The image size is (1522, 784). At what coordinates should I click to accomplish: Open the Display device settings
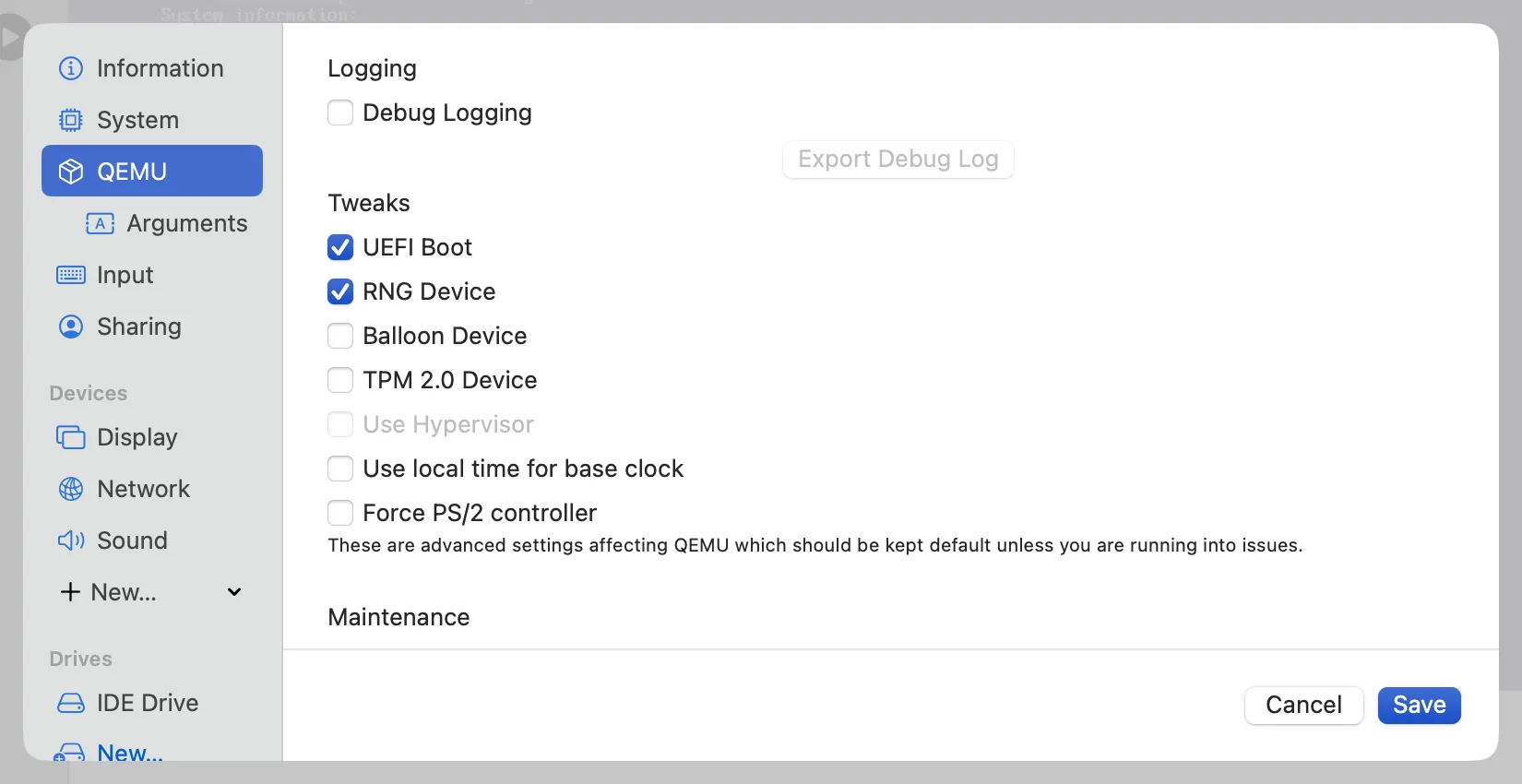[152, 437]
